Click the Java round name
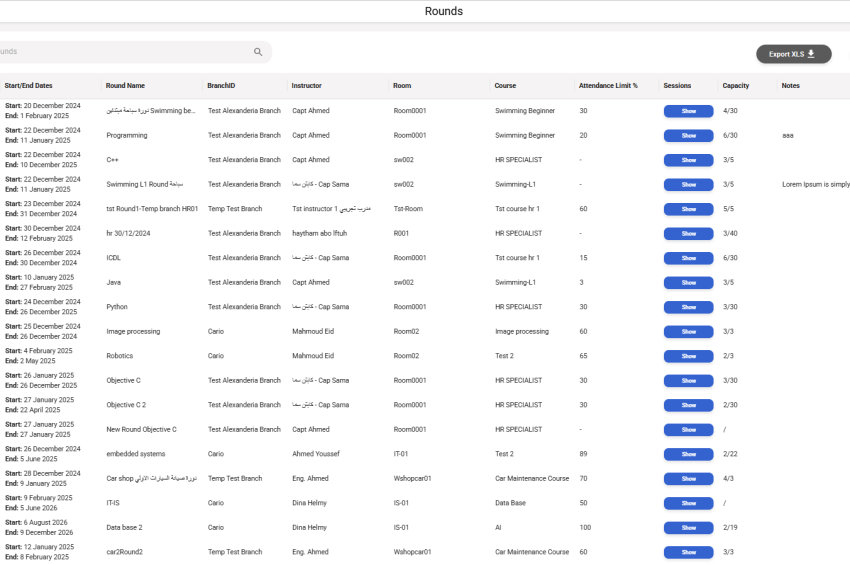The height and width of the screenshot is (565, 850). pyautogui.click(x=114, y=282)
